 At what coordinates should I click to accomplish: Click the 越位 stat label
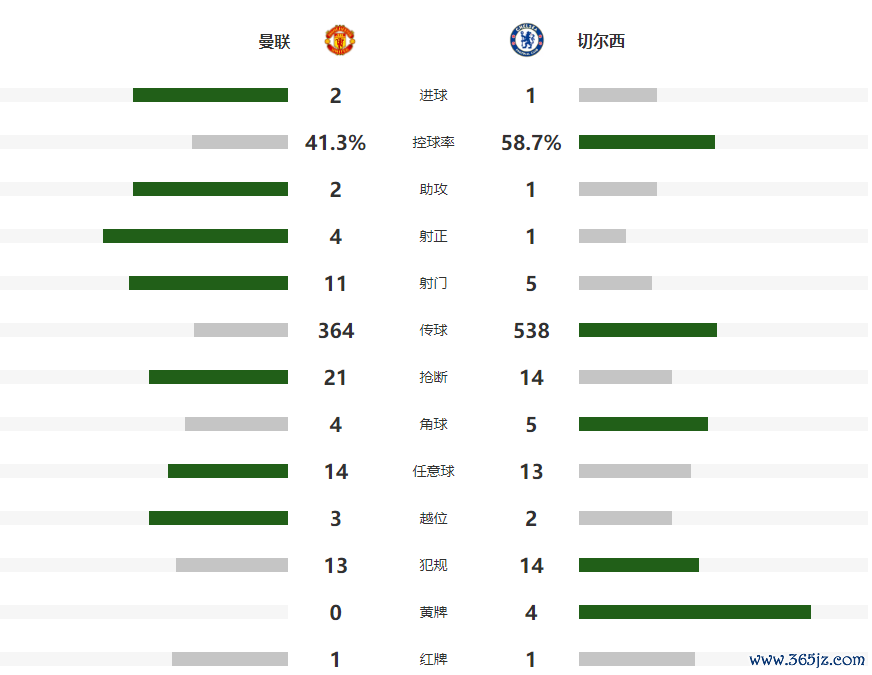pos(433,519)
